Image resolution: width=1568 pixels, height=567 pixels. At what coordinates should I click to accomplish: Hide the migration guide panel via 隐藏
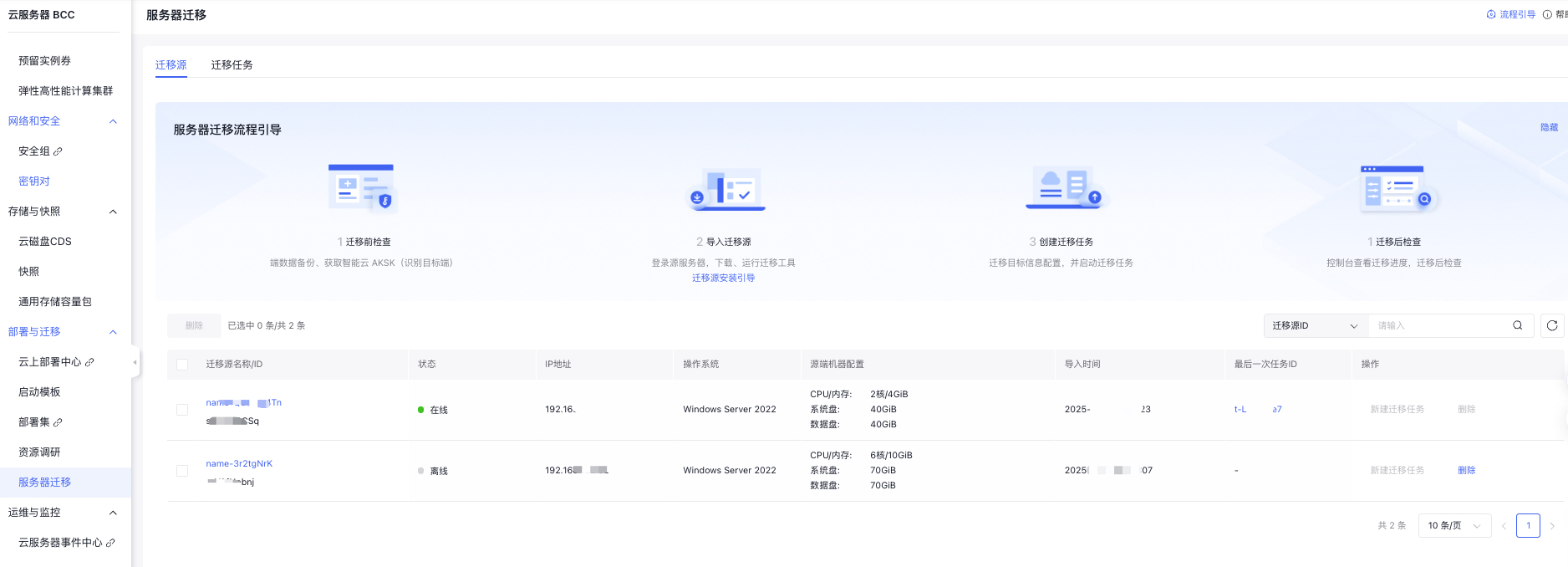point(1549,127)
